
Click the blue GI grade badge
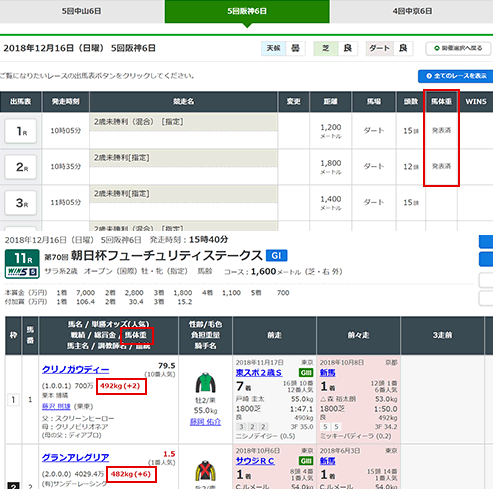(276, 255)
